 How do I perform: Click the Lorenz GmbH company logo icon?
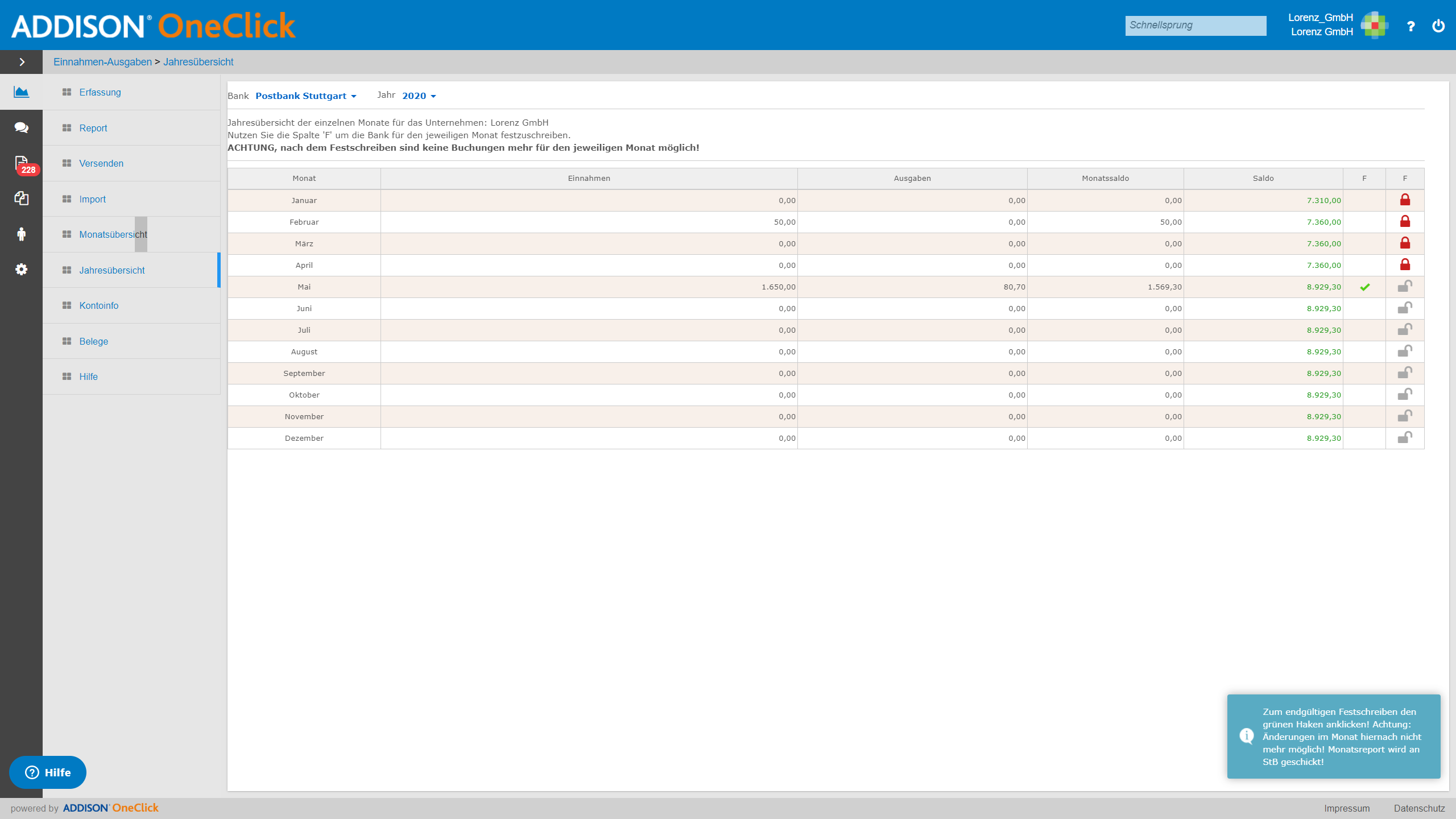point(1375,25)
